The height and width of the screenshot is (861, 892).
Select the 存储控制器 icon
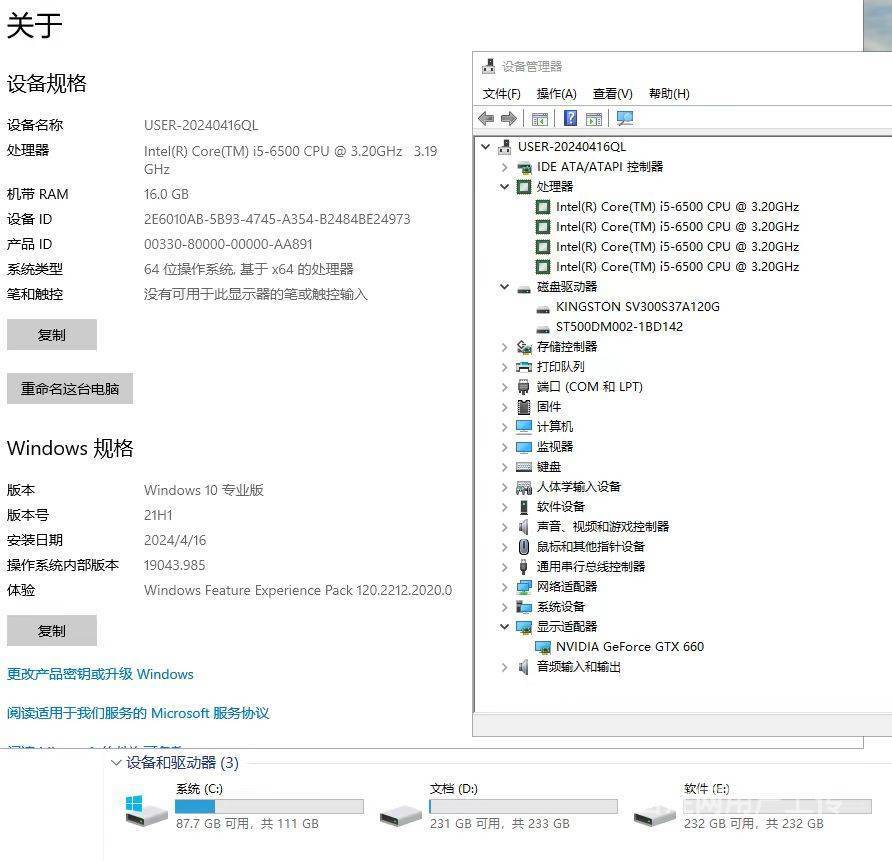[x=524, y=347]
